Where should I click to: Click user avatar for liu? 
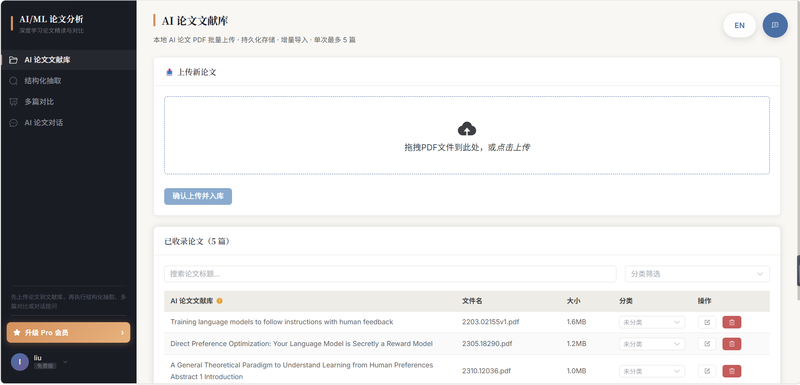click(19, 362)
